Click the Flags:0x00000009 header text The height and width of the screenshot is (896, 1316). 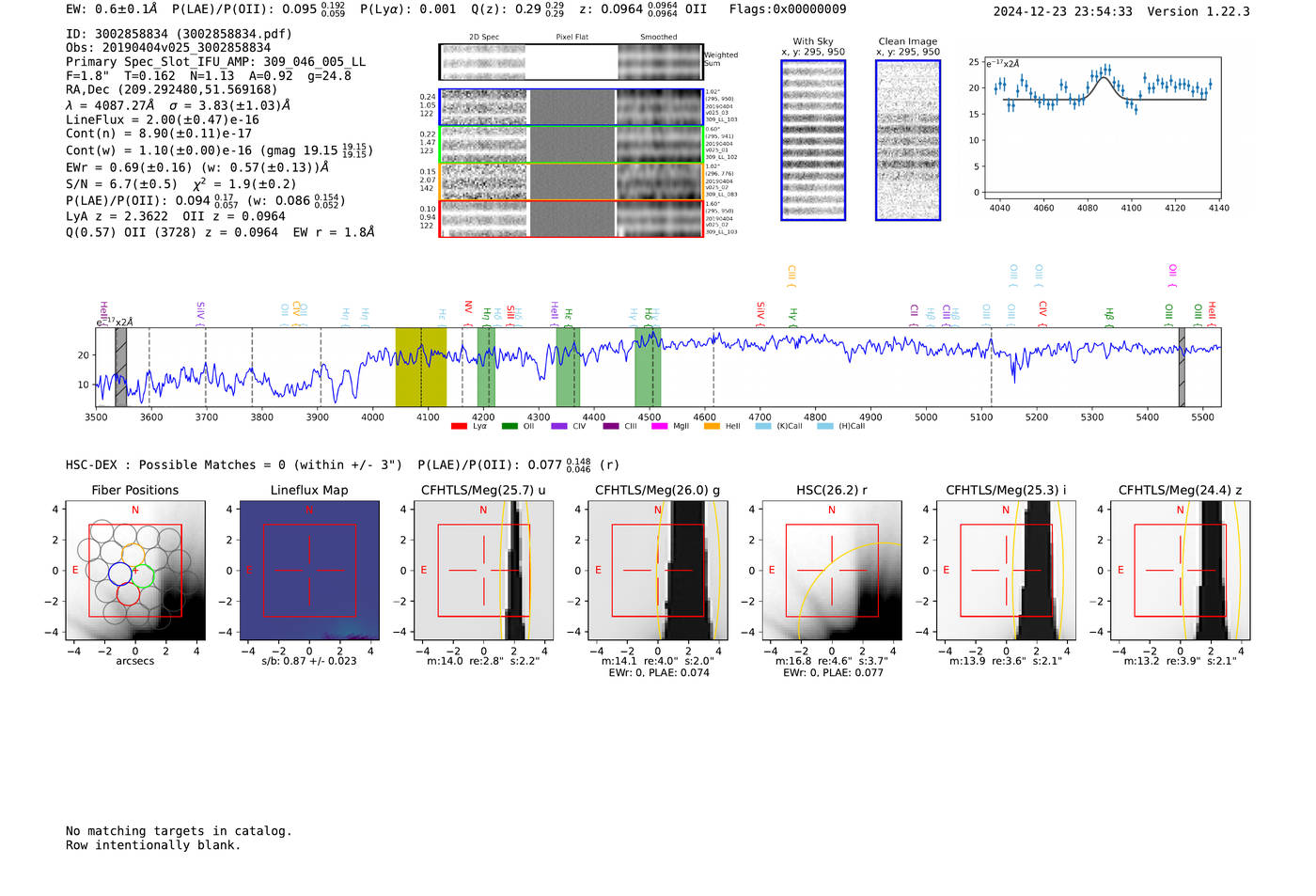(x=788, y=9)
